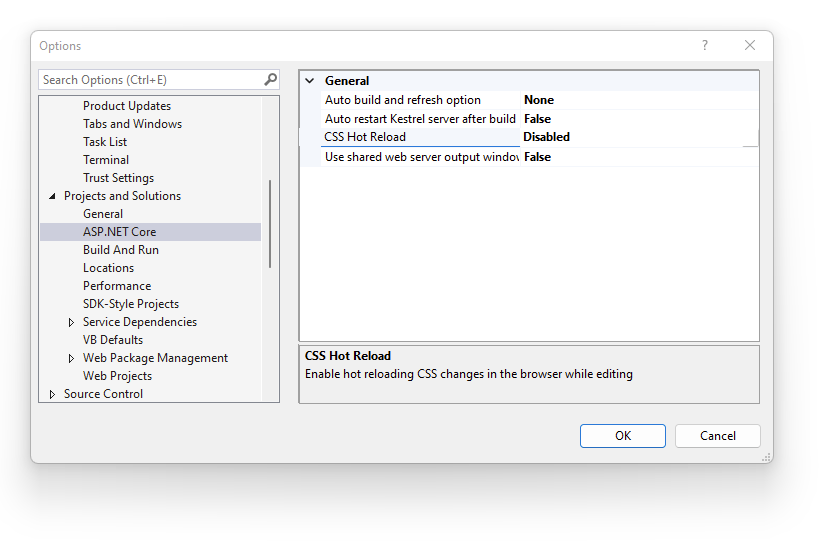Expand the Web Package Management node
This screenshot has width=819, height=560.
pos(71,358)
